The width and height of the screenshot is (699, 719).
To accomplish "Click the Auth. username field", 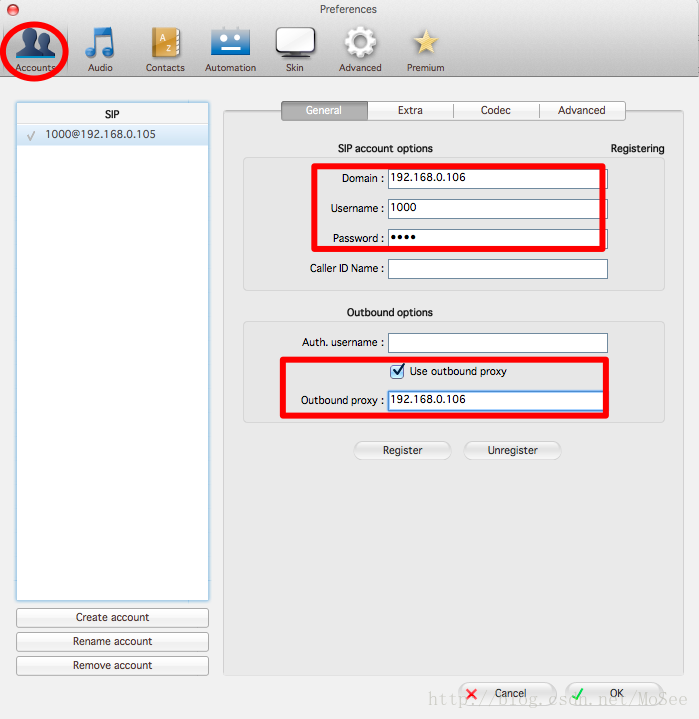I will tap(498, 343).
